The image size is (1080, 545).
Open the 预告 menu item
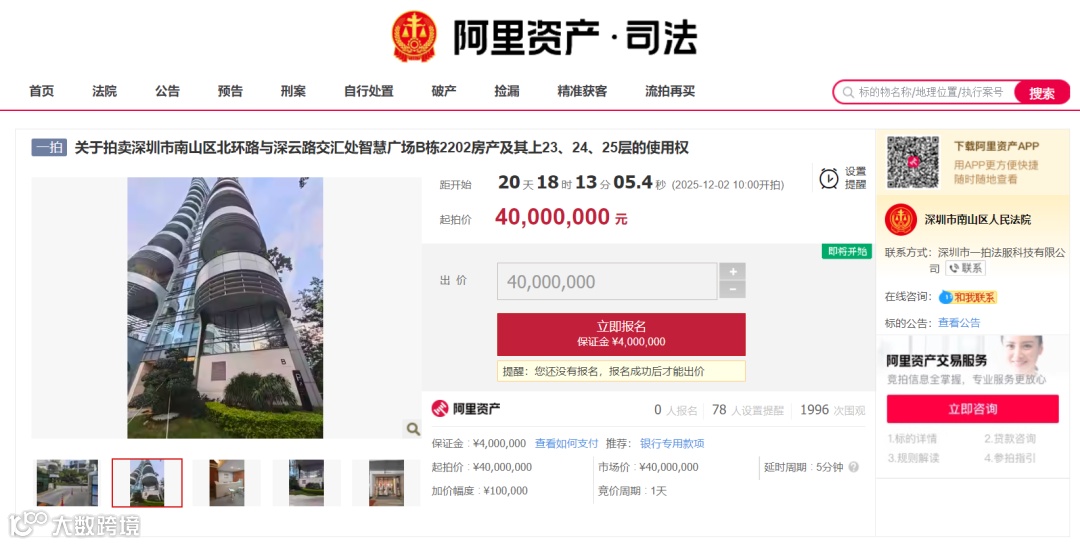pos(230,91)
